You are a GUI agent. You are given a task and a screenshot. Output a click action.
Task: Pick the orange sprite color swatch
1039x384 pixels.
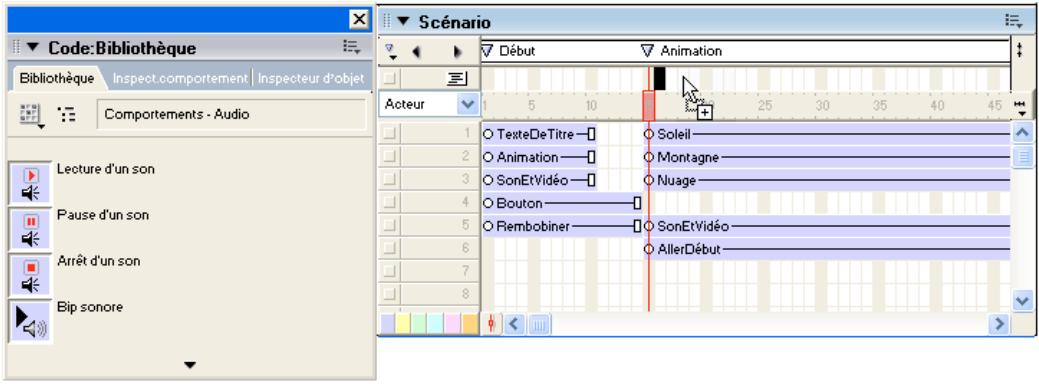pos(470,324)
